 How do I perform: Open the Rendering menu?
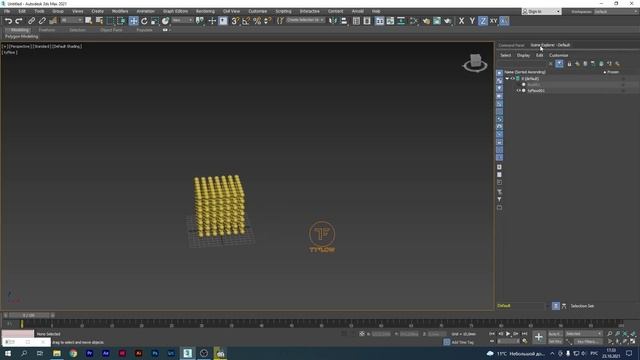coord(205,11)
